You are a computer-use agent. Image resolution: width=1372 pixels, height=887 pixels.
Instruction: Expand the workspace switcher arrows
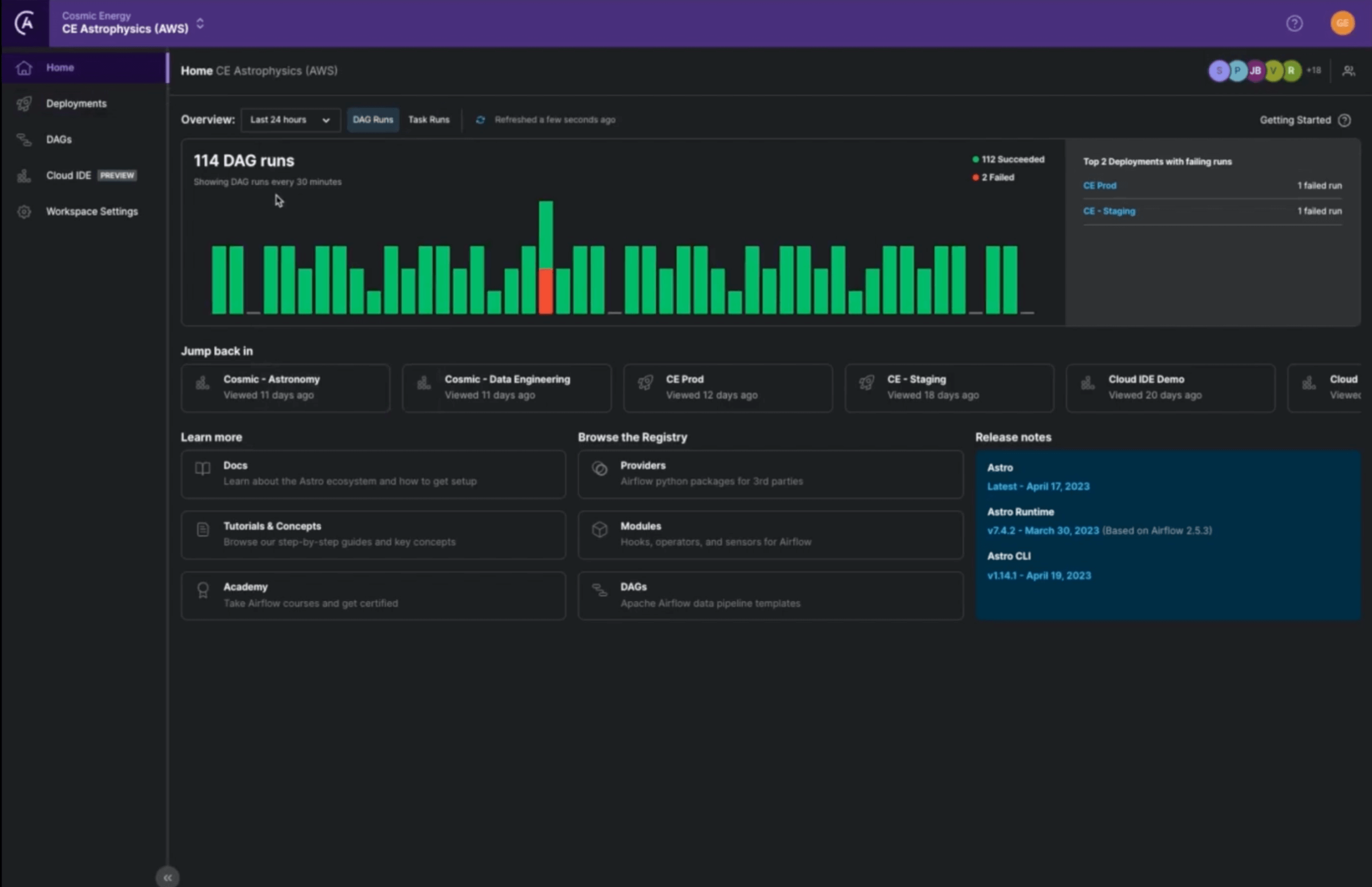click(200, 24)
